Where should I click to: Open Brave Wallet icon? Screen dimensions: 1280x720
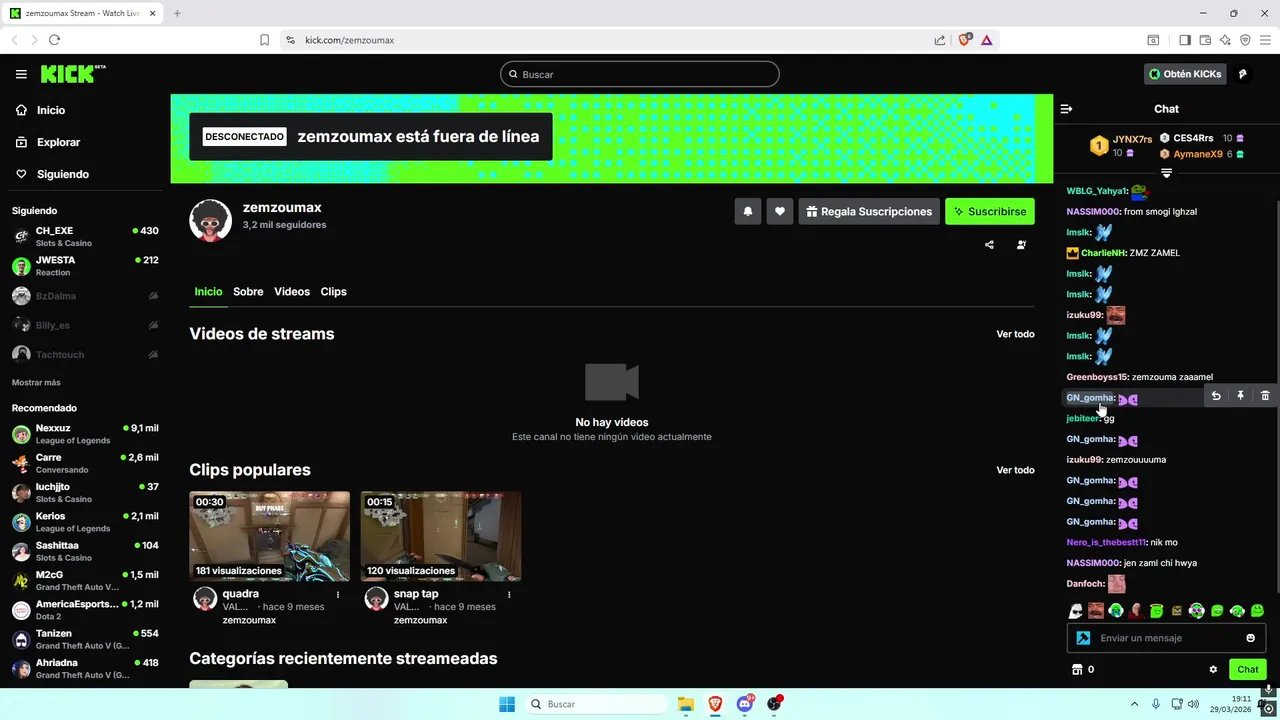[x=1205, y=40]
